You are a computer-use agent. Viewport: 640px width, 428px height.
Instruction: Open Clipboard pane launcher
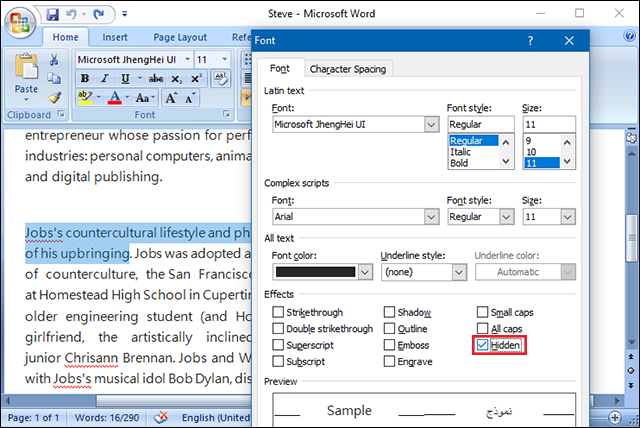click(x=61, y=114)
